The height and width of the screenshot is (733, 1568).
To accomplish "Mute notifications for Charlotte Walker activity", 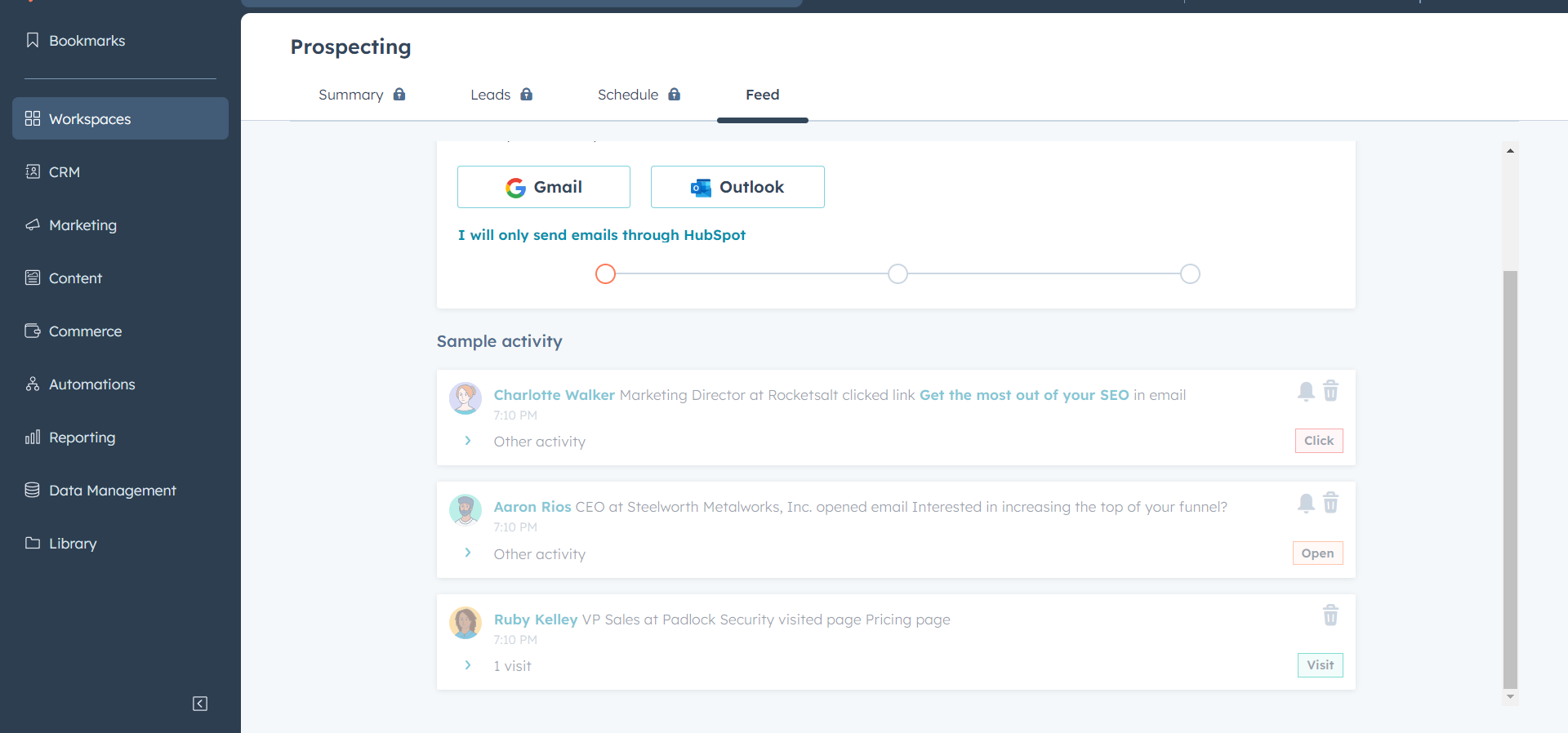I will [x=1306, y=391].
